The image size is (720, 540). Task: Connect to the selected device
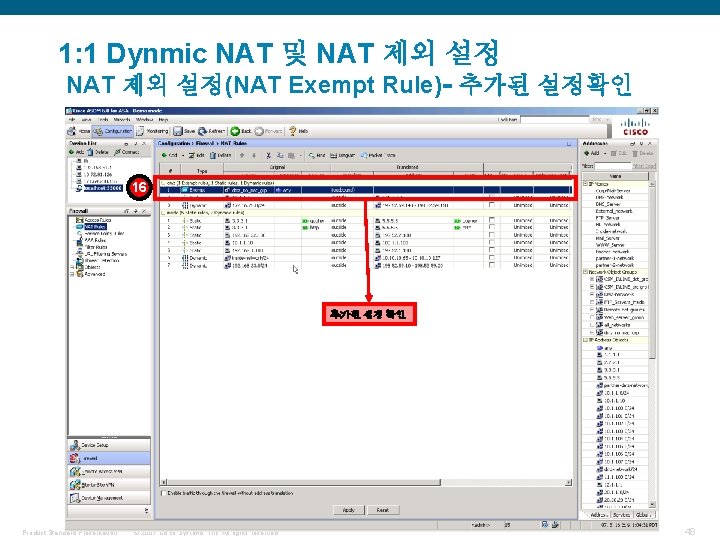pyautogui.click(x=127, y=152)
